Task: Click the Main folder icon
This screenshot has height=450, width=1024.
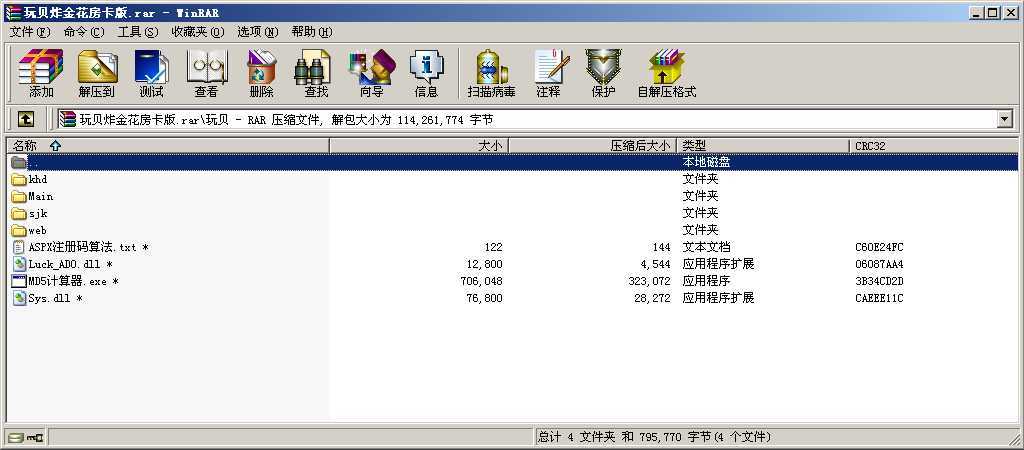Action: pos(19,196)
